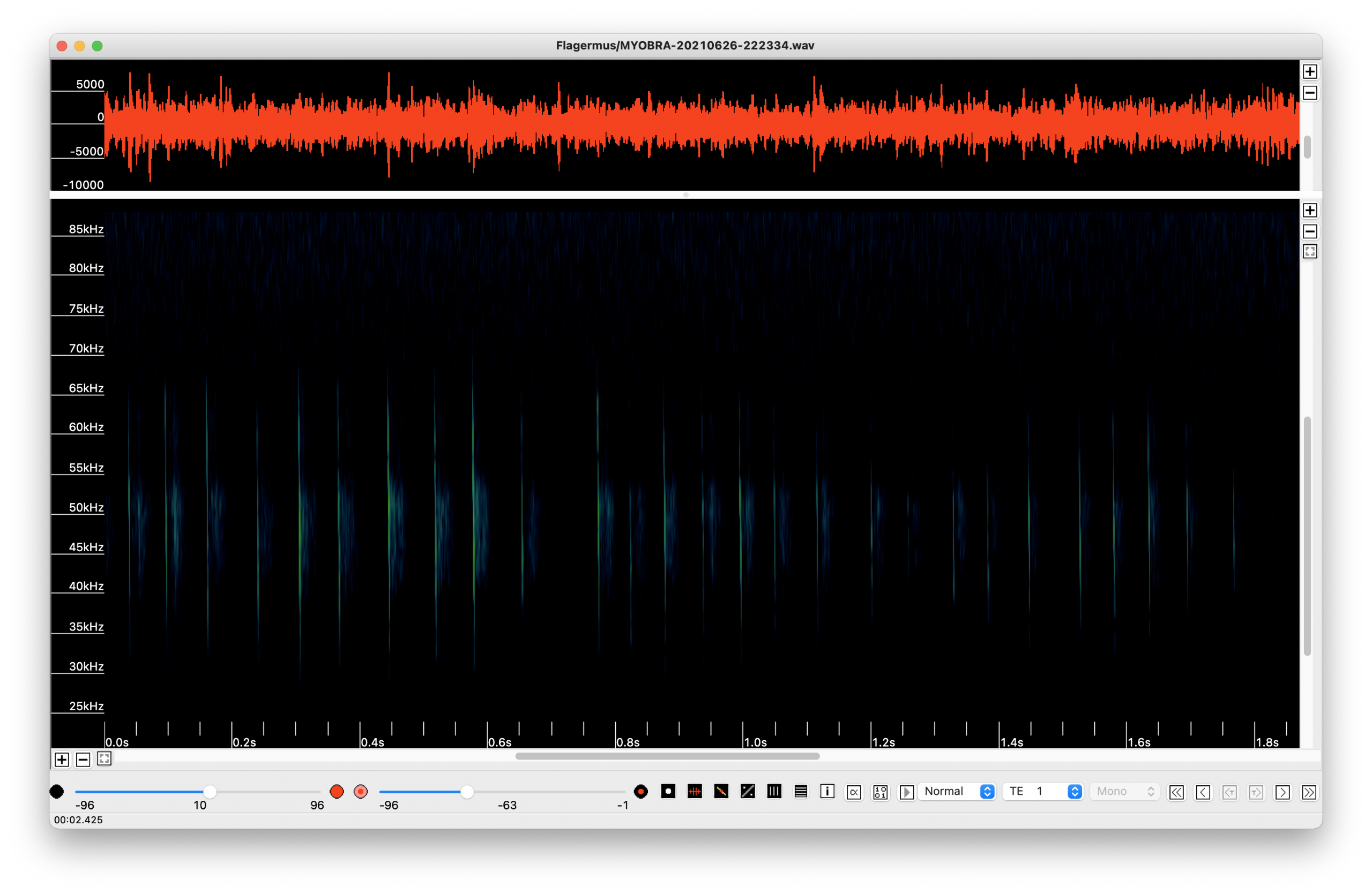The width and height of the screenshot is (1372, 894).
Task: Click the stop button with white square
Action: coord(668,792)
